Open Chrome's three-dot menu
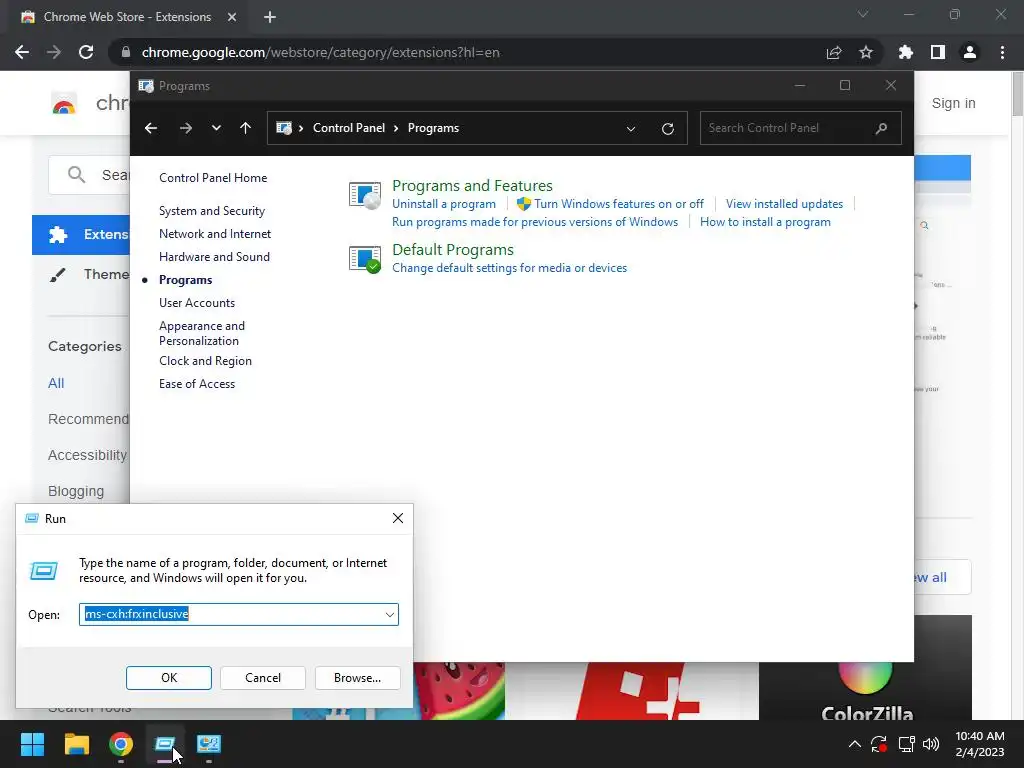The width and height of the screenshot is (1024, 768). (x=1002, y=52)
